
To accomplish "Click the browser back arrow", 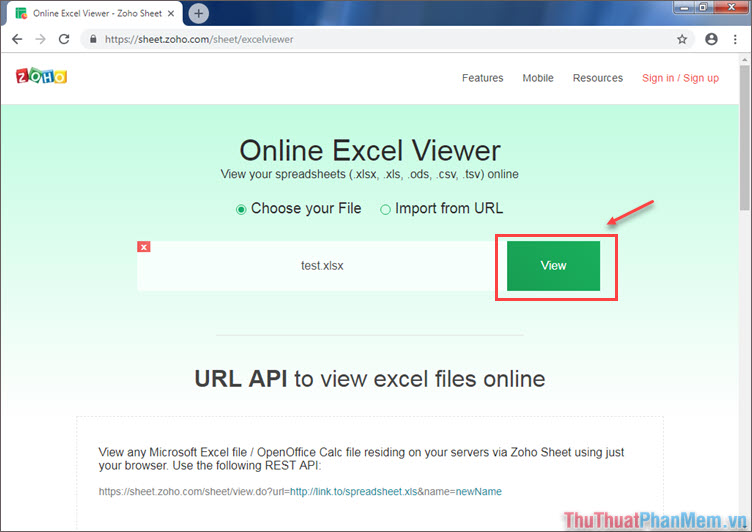I will tap(17, 39).
